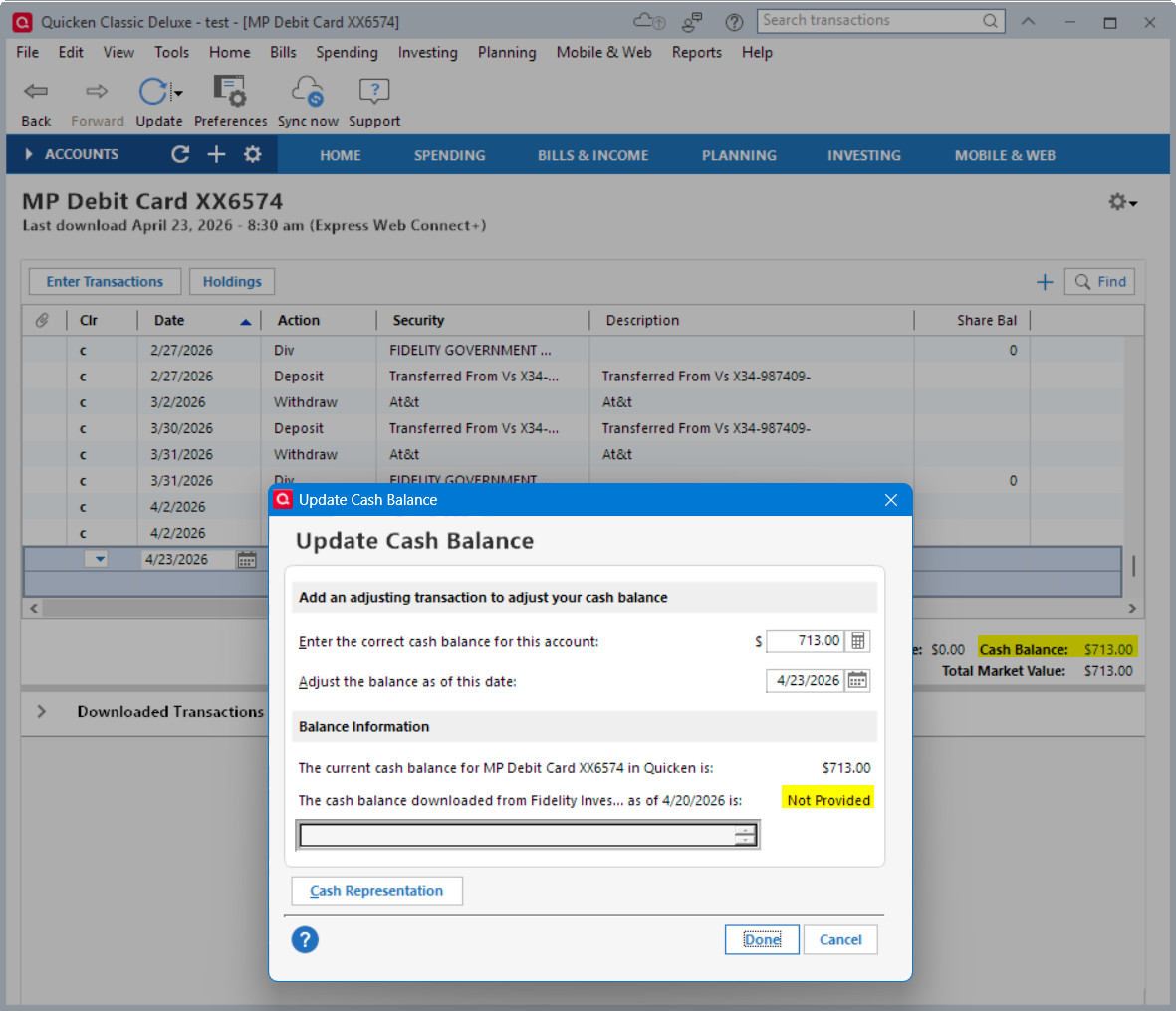Click the Forward arrow toolbar icon
1176x1011 pixels.
pyautogui.click(x=96, y=92)
